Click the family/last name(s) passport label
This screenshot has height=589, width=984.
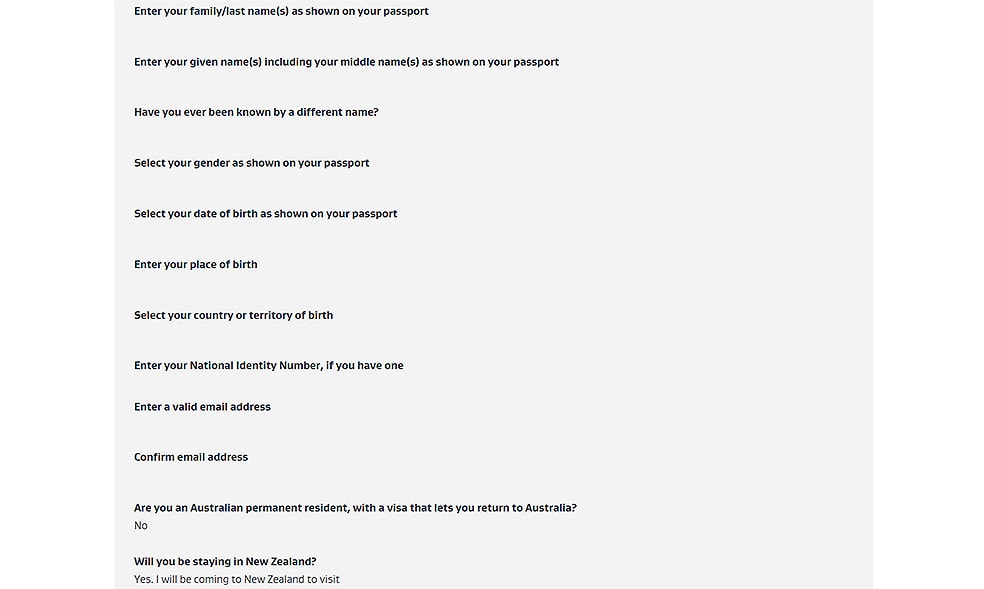pos(281,11)
